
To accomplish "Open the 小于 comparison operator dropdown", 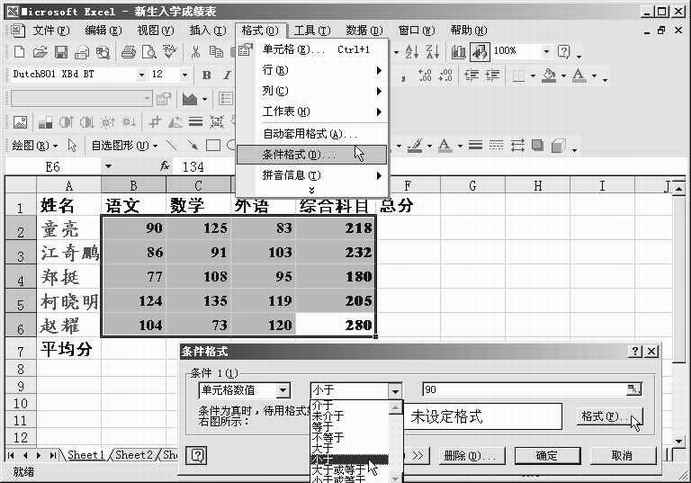I will tap(395, 390).
